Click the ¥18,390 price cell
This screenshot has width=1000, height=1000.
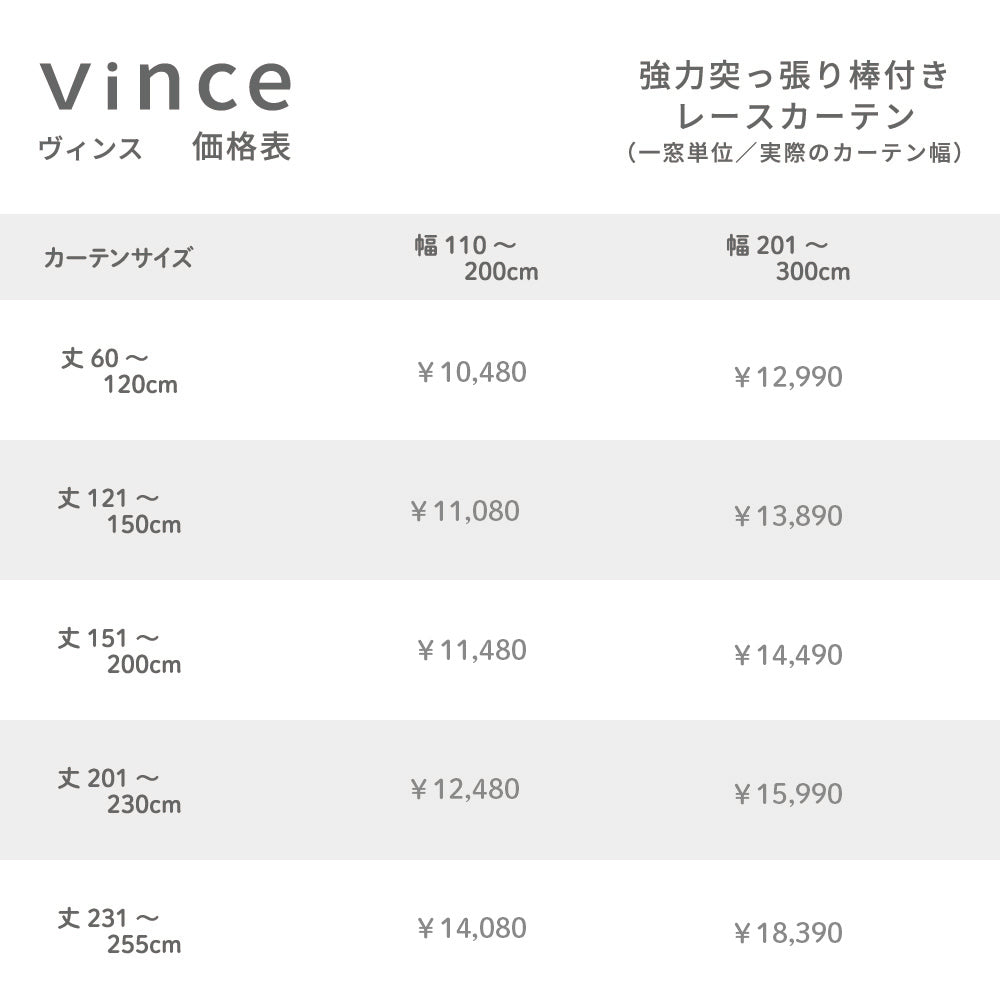(788, 934)
